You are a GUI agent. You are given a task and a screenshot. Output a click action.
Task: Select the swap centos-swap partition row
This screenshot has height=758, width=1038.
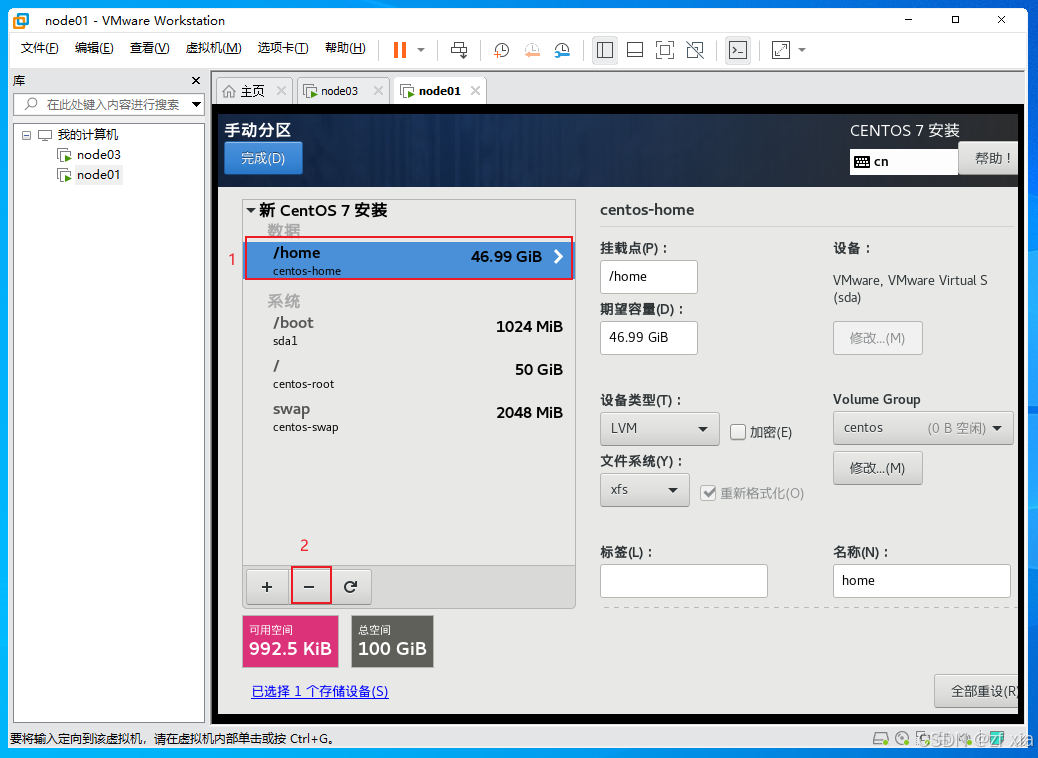pos(409,416)
